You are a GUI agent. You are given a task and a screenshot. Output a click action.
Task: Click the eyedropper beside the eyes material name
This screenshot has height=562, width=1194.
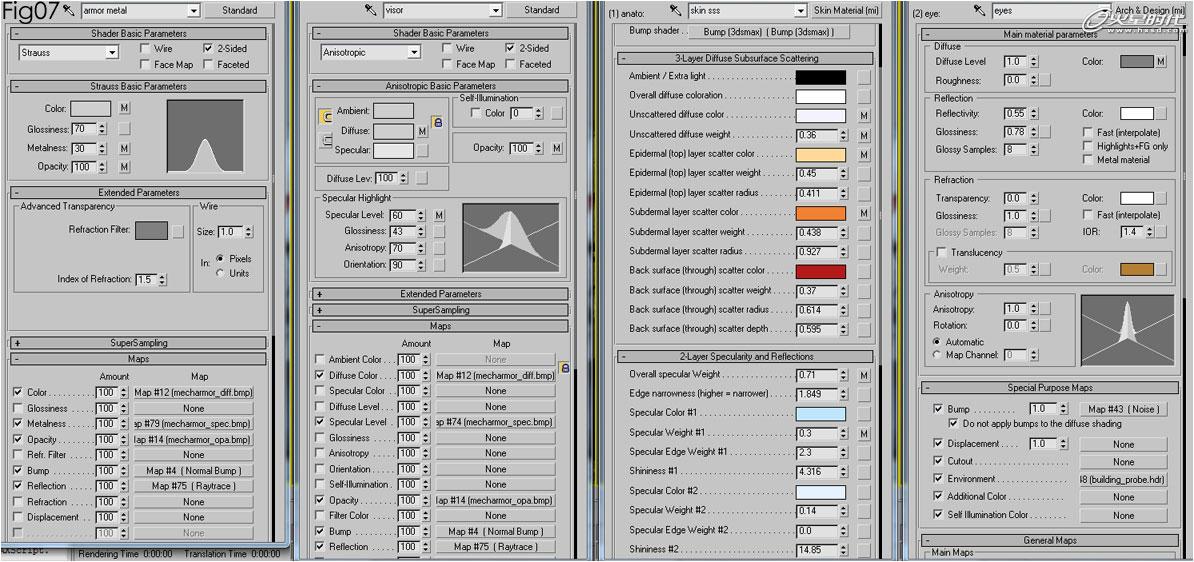(979, 11)
